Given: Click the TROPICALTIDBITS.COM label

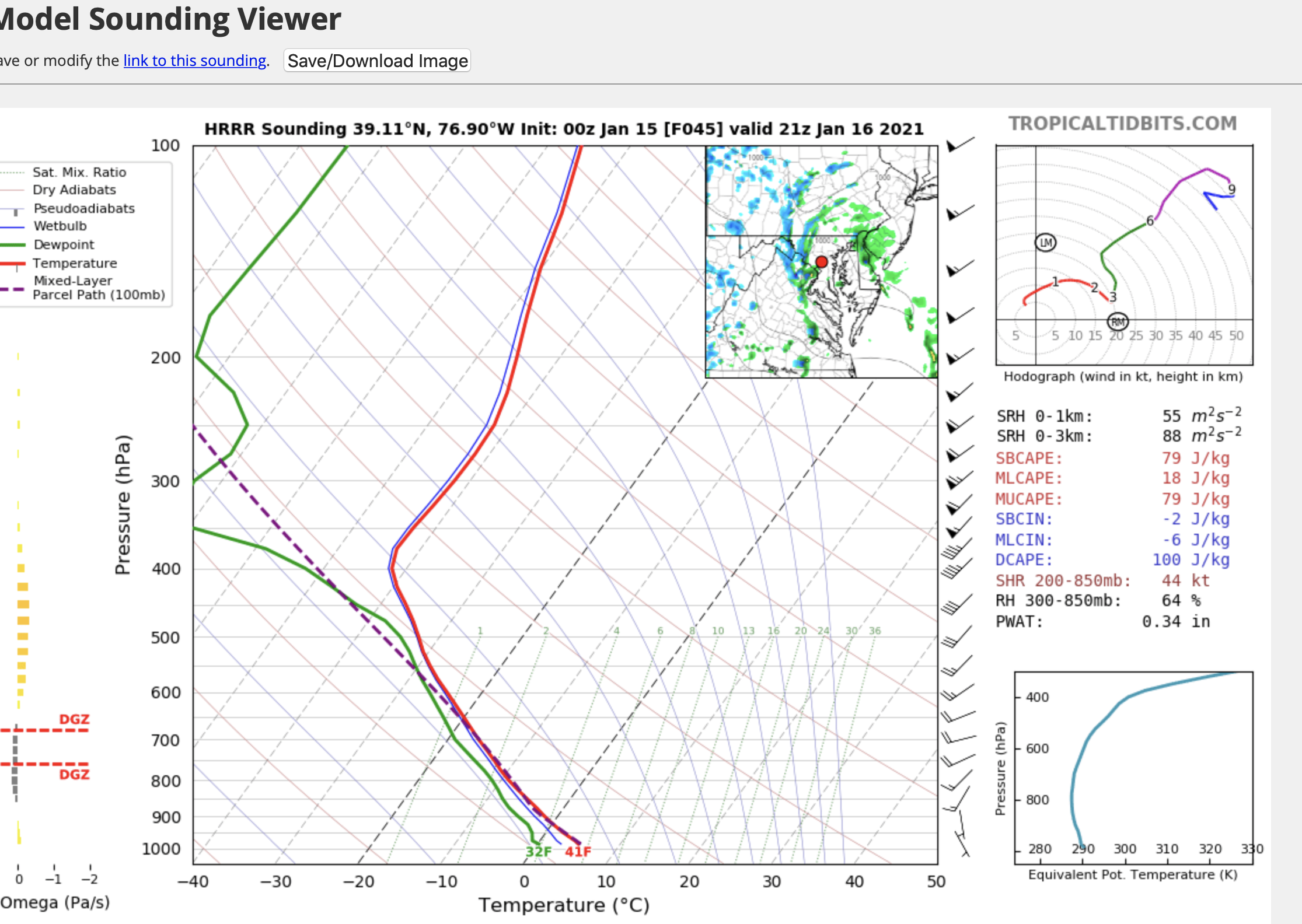Looking at the screenshot, I should click(x=1123, y=124).
